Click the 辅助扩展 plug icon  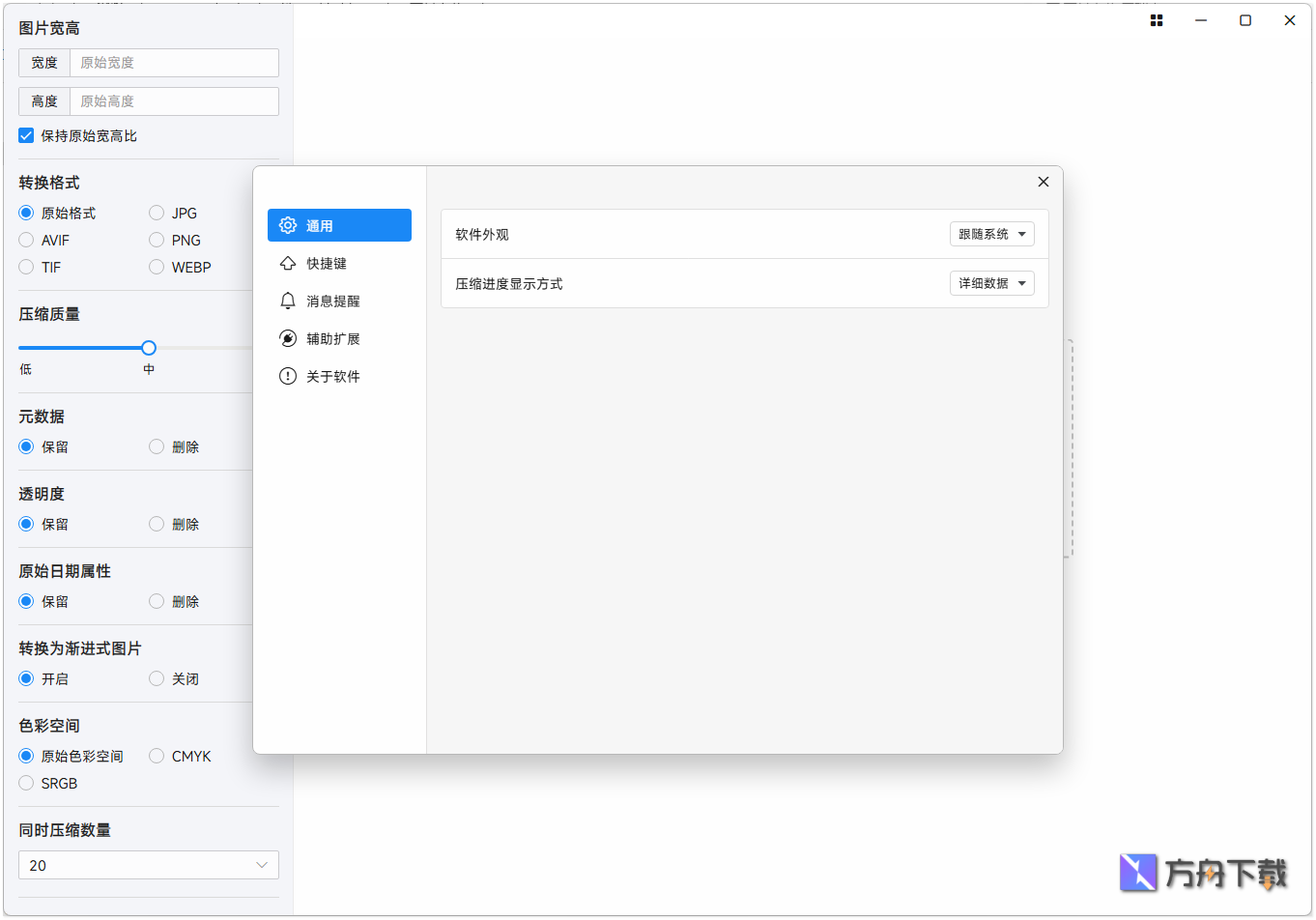(288, 338)
